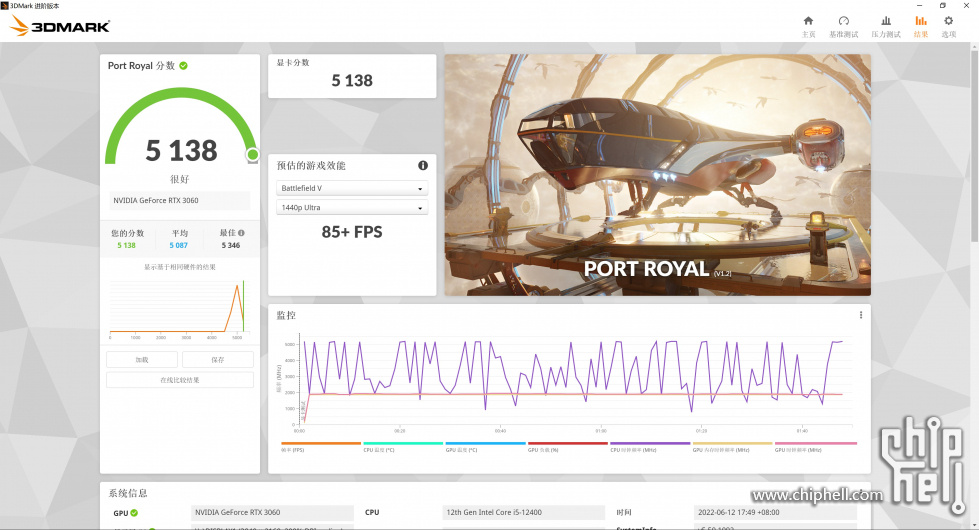Toggle the blue GPU 温度 (°C) legend
This screenshot has width=979, height=530.
(485, 446)
